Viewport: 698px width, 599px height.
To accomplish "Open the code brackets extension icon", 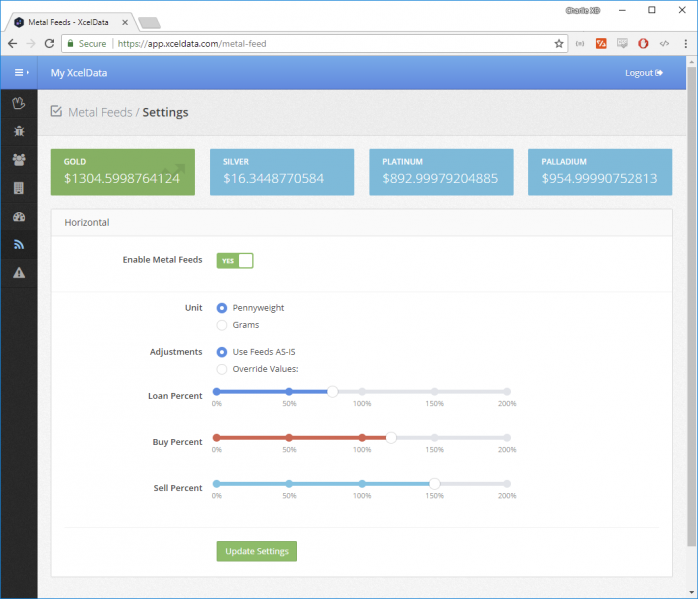I will [x=664, y=43].
